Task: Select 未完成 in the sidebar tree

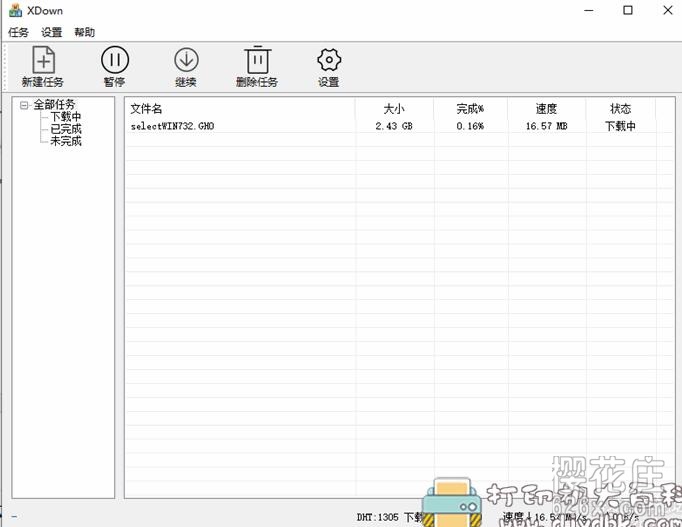Action: 66,141
